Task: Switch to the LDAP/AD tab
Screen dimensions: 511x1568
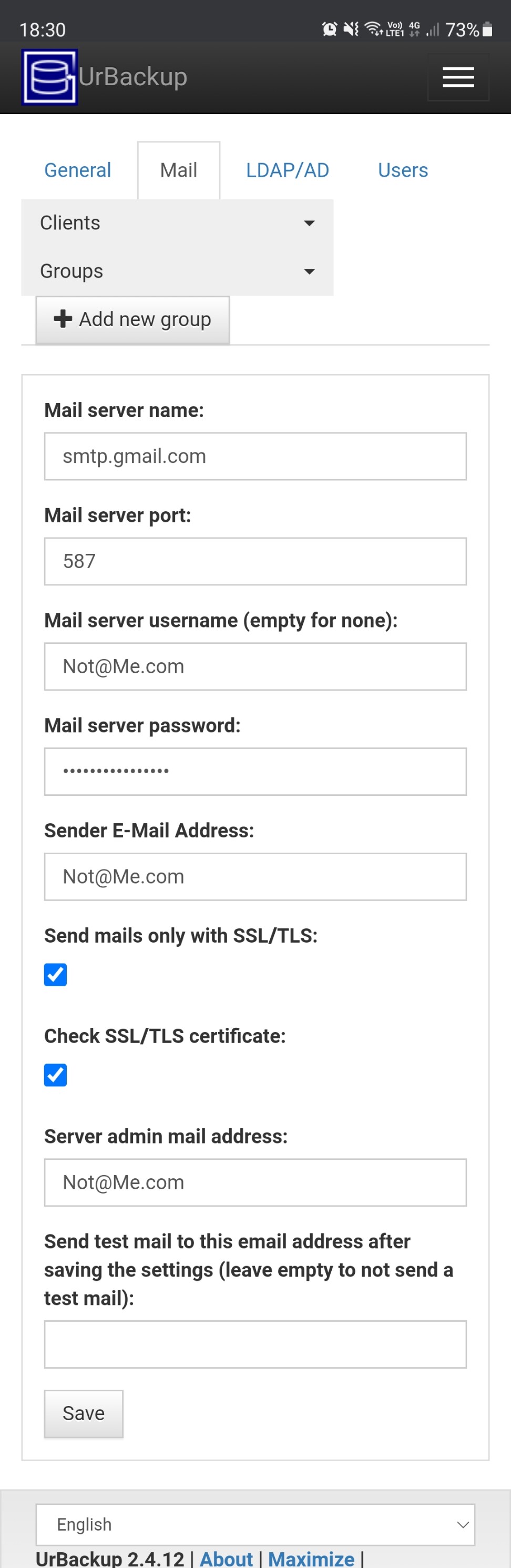Action: [287, 170]
